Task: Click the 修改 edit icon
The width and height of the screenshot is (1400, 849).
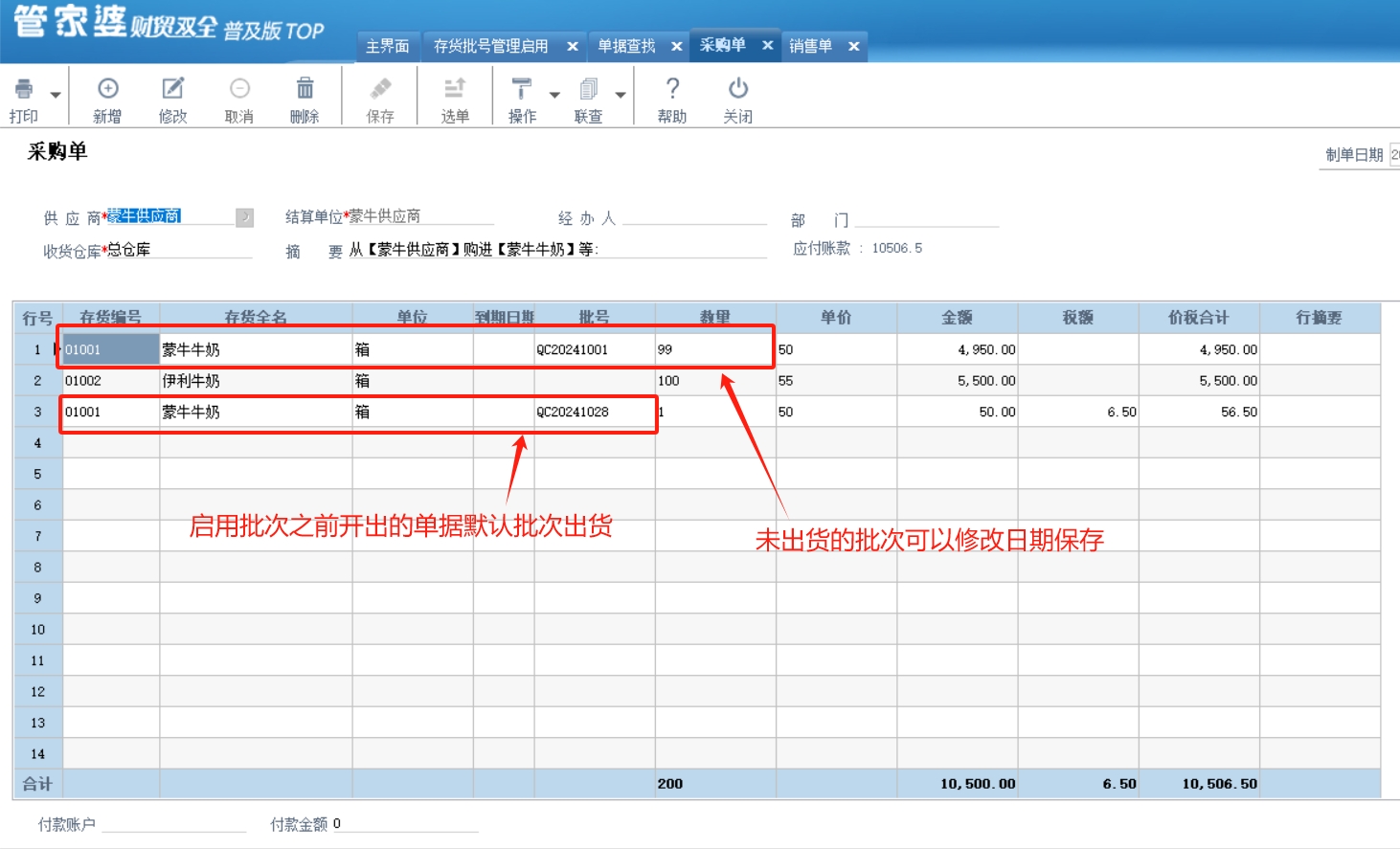Action: 172,89
